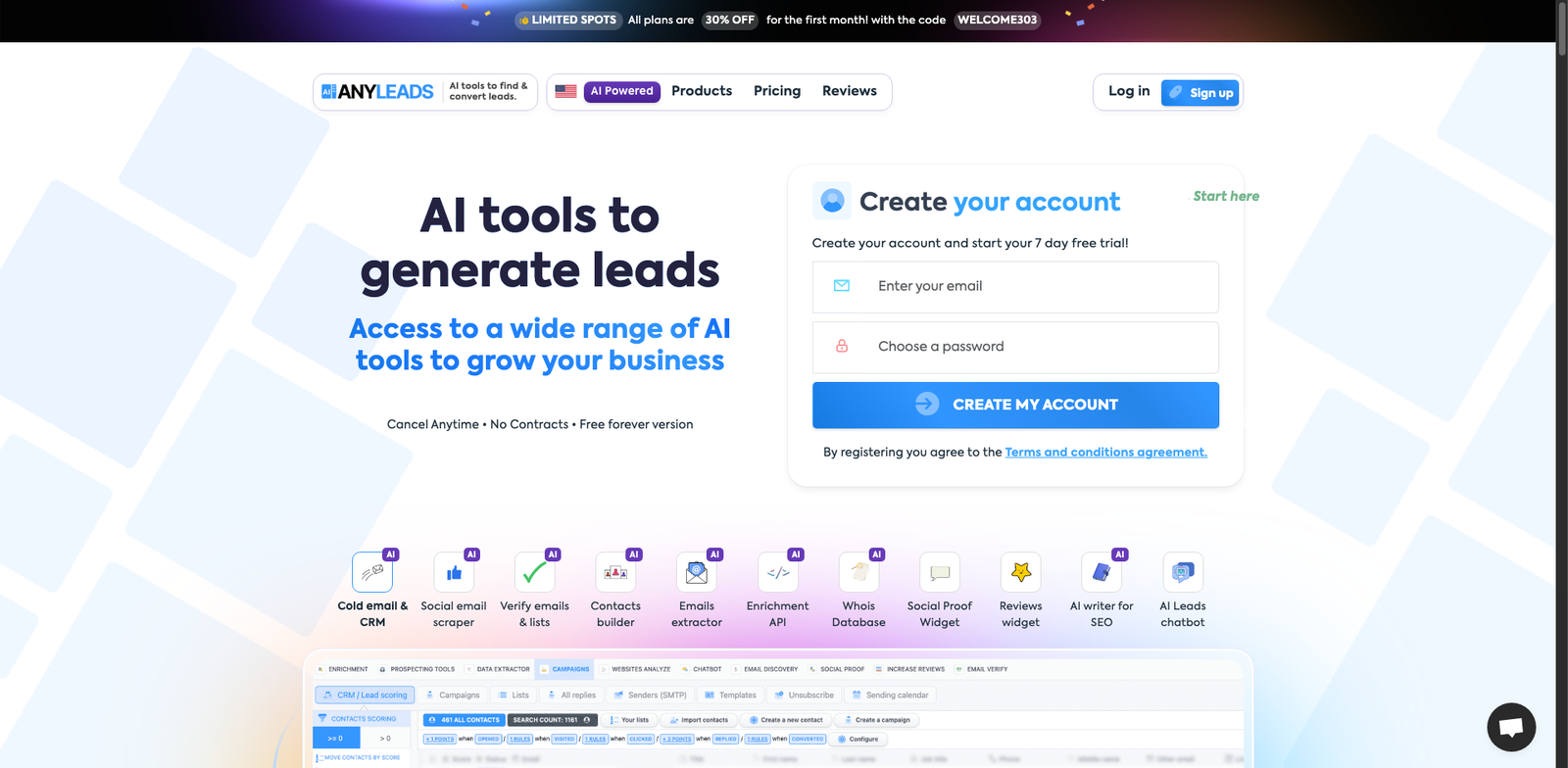
Task: Select the Social email scraper thumbs-up icon
Action: 454,572
